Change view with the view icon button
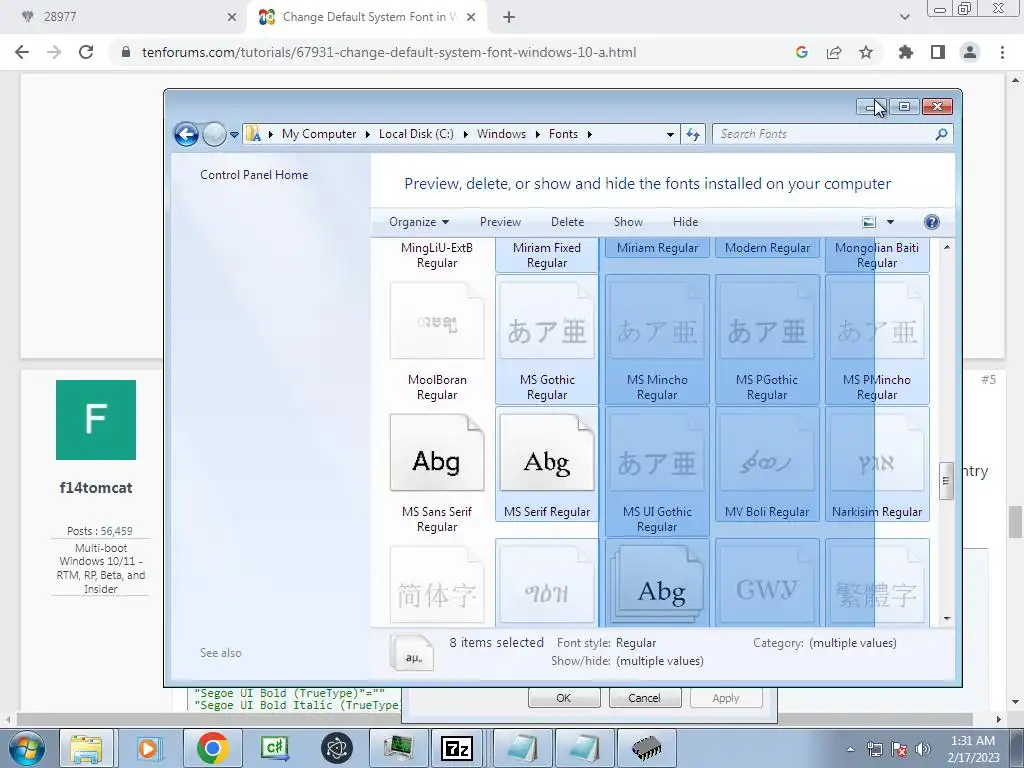 [869, 222]
